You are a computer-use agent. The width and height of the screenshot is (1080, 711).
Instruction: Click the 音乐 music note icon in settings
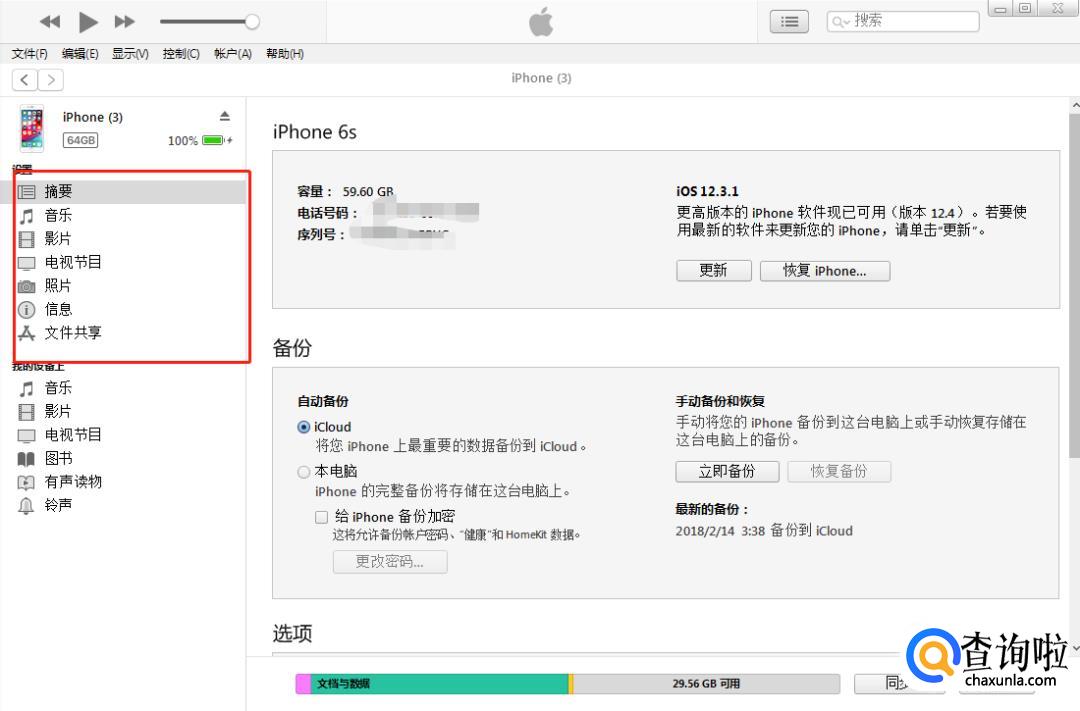tap(26, 216)
